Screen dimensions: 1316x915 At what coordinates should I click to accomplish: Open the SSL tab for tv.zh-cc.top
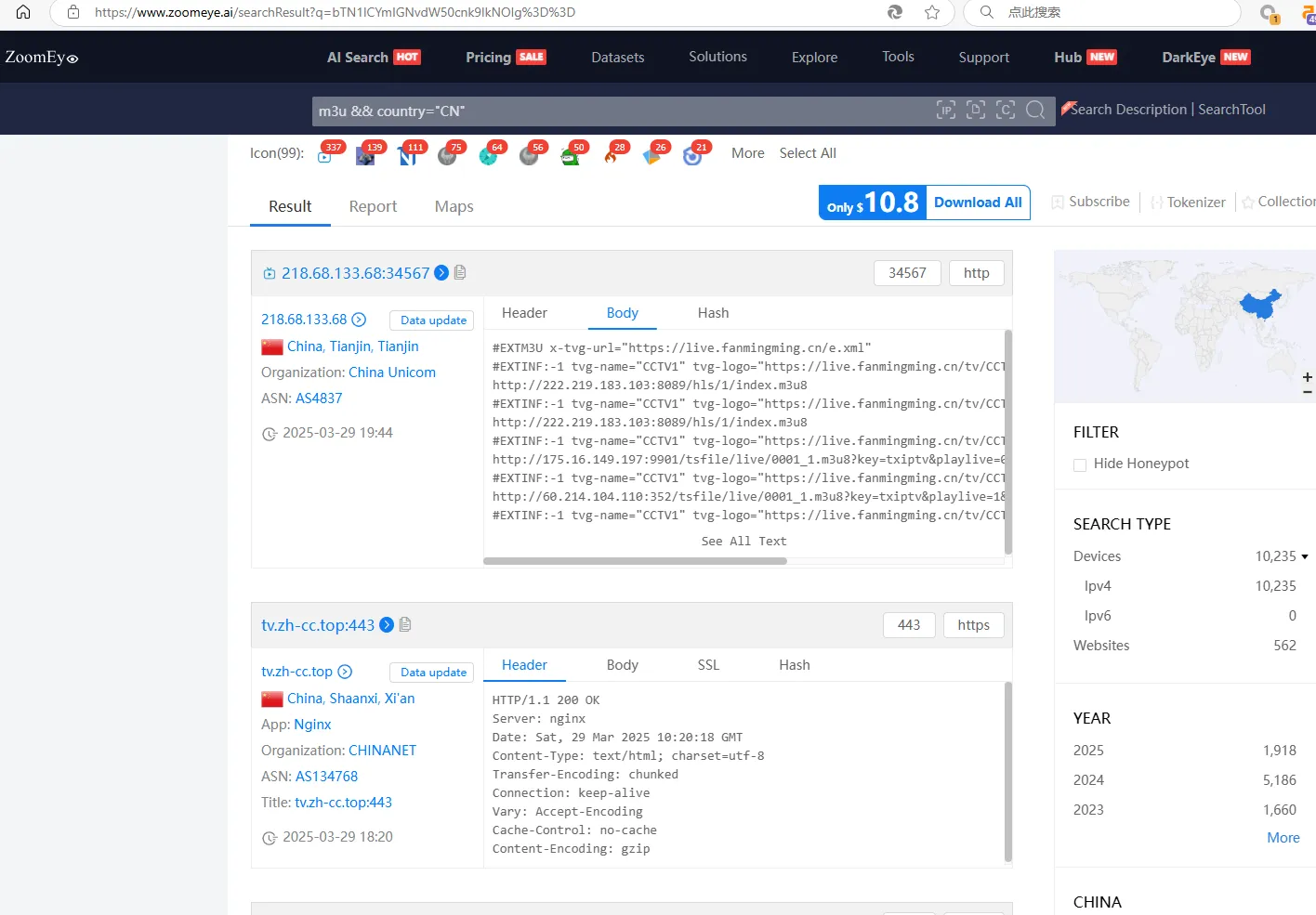(x=708, y=665)
